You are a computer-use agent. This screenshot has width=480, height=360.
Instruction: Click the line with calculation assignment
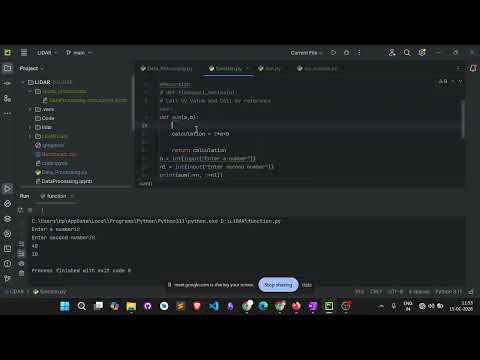tap(200, 134)
